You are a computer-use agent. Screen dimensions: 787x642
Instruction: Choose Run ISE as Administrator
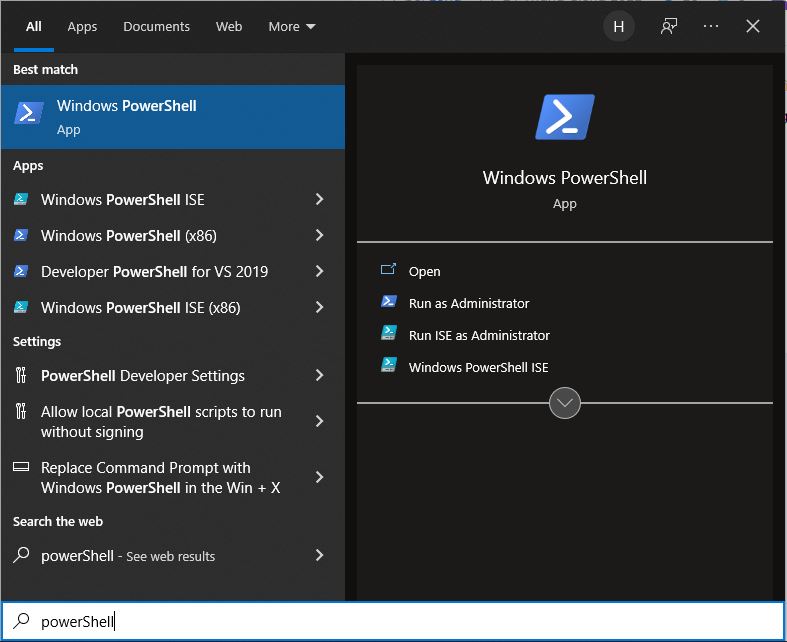(x=479, y=335)
